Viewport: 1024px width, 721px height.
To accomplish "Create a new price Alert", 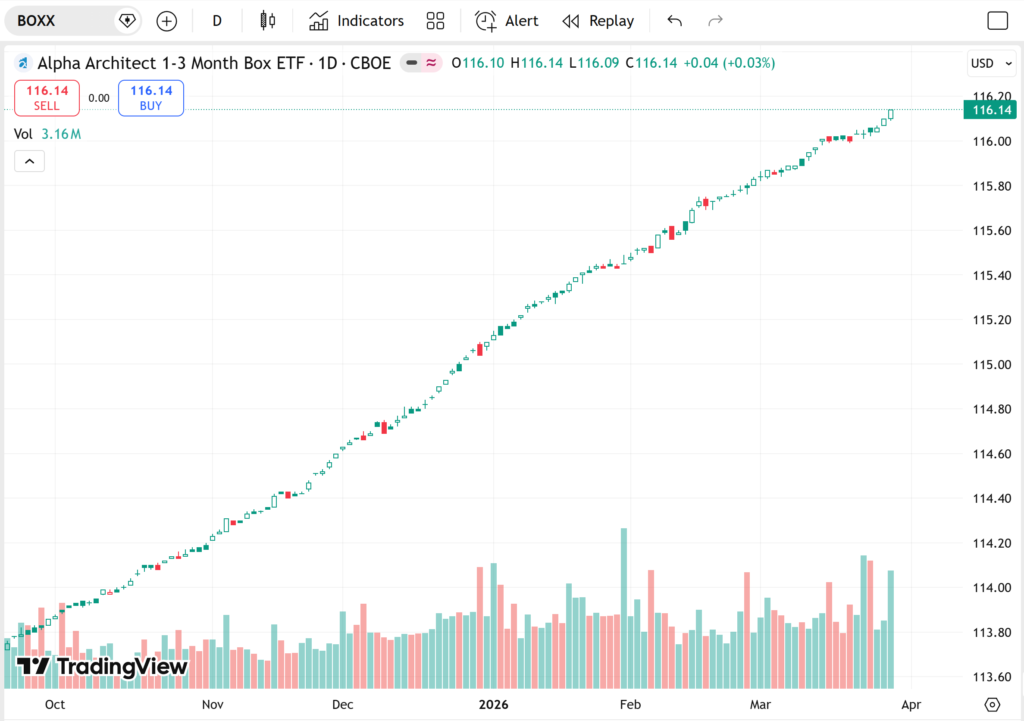I will click(x=507, y=21).
